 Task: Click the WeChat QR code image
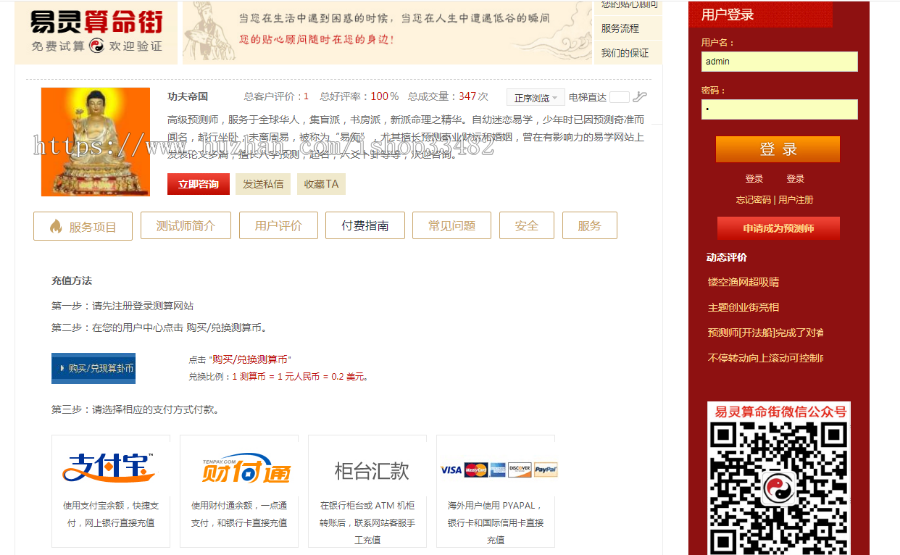point(778,488)
